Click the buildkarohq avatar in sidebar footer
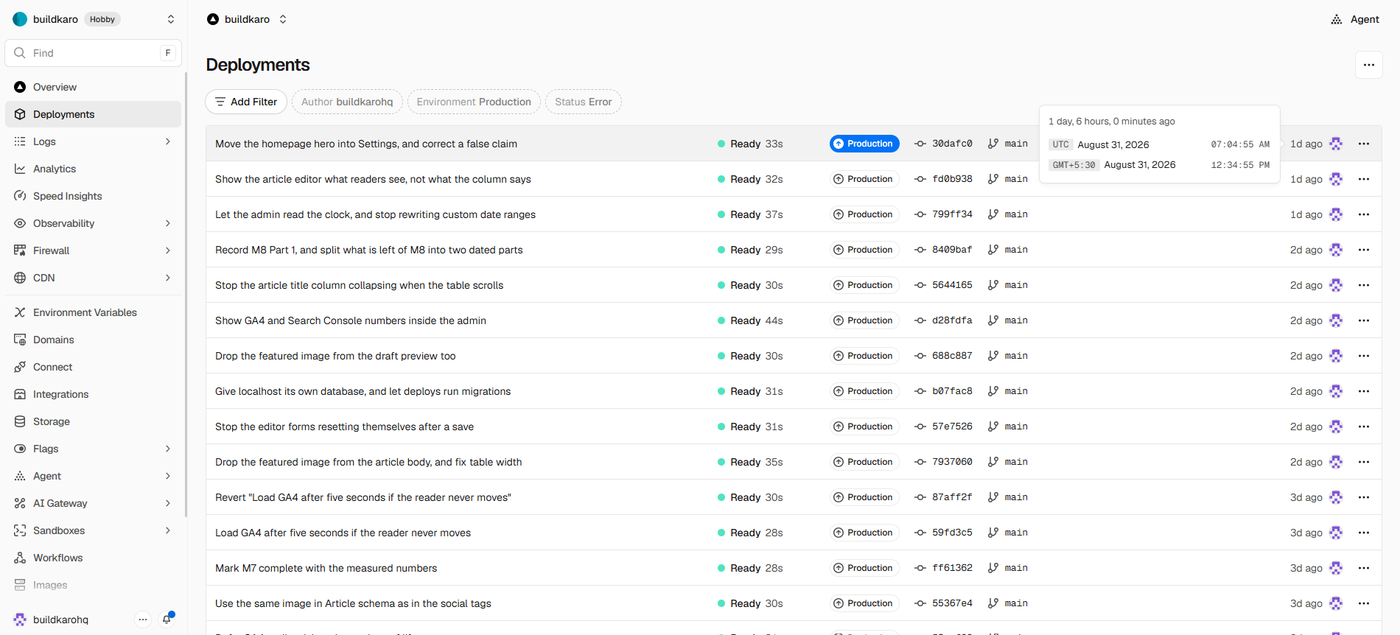Screen dimensions: 1400x635 coord(20,620)
